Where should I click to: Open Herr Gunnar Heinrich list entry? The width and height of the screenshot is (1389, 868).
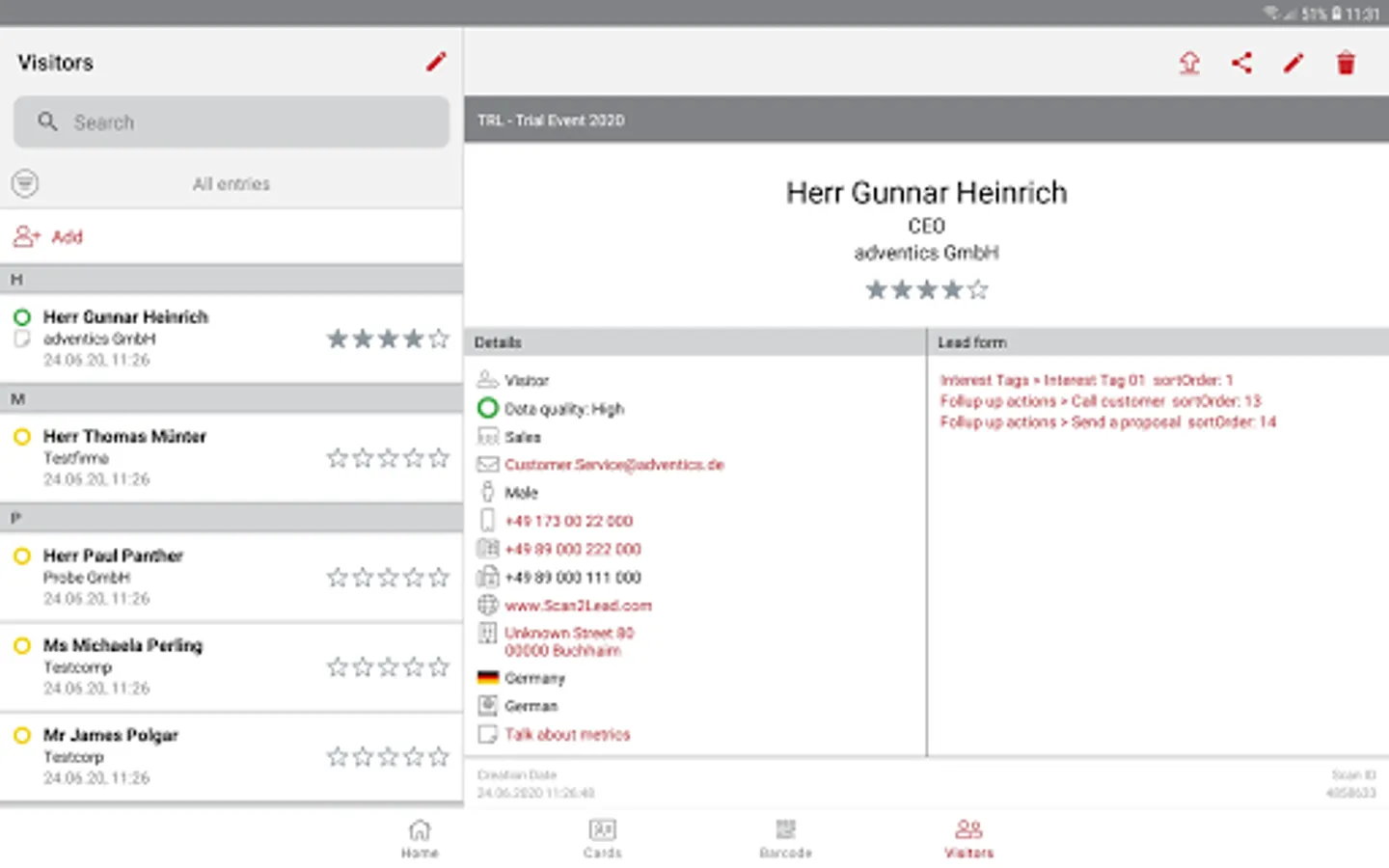pos(231,338)
